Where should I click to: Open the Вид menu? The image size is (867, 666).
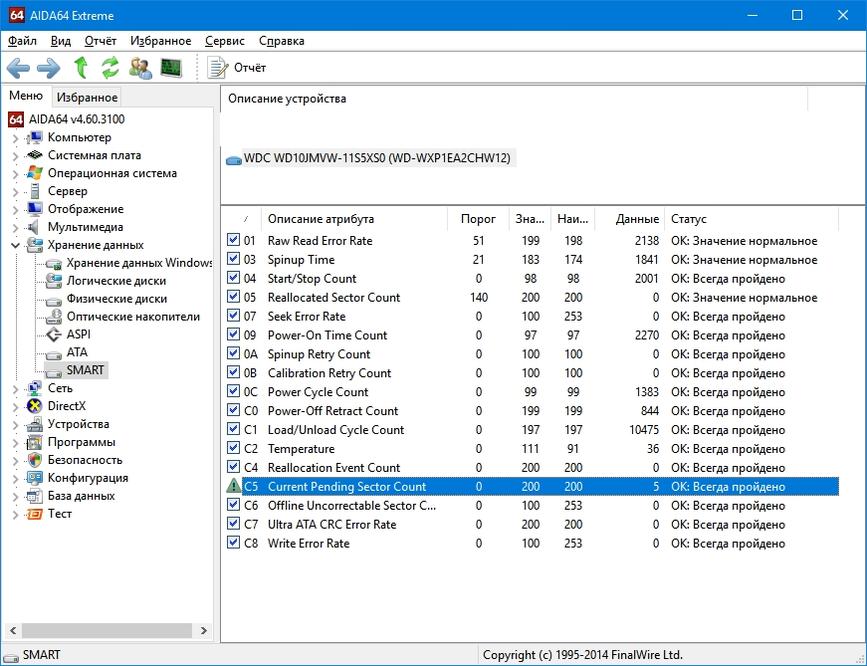61,41
